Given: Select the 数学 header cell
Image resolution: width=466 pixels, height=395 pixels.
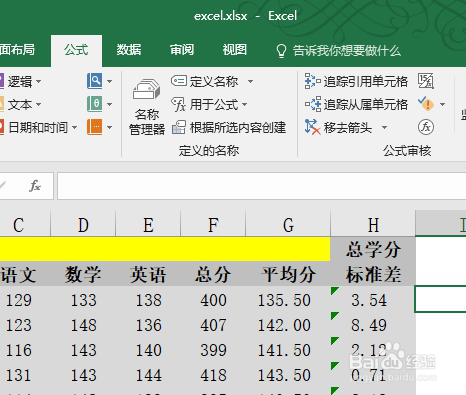Looking at the screenshot, I should [x=83, y=274].
